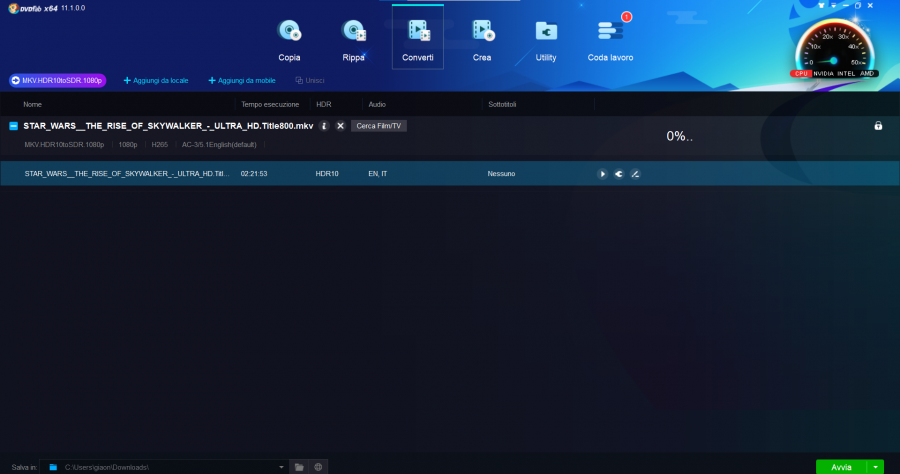The image size is (900, 474).
Task: Click the HDR column header
Action: pyautogui.click(x=324, y=104)
